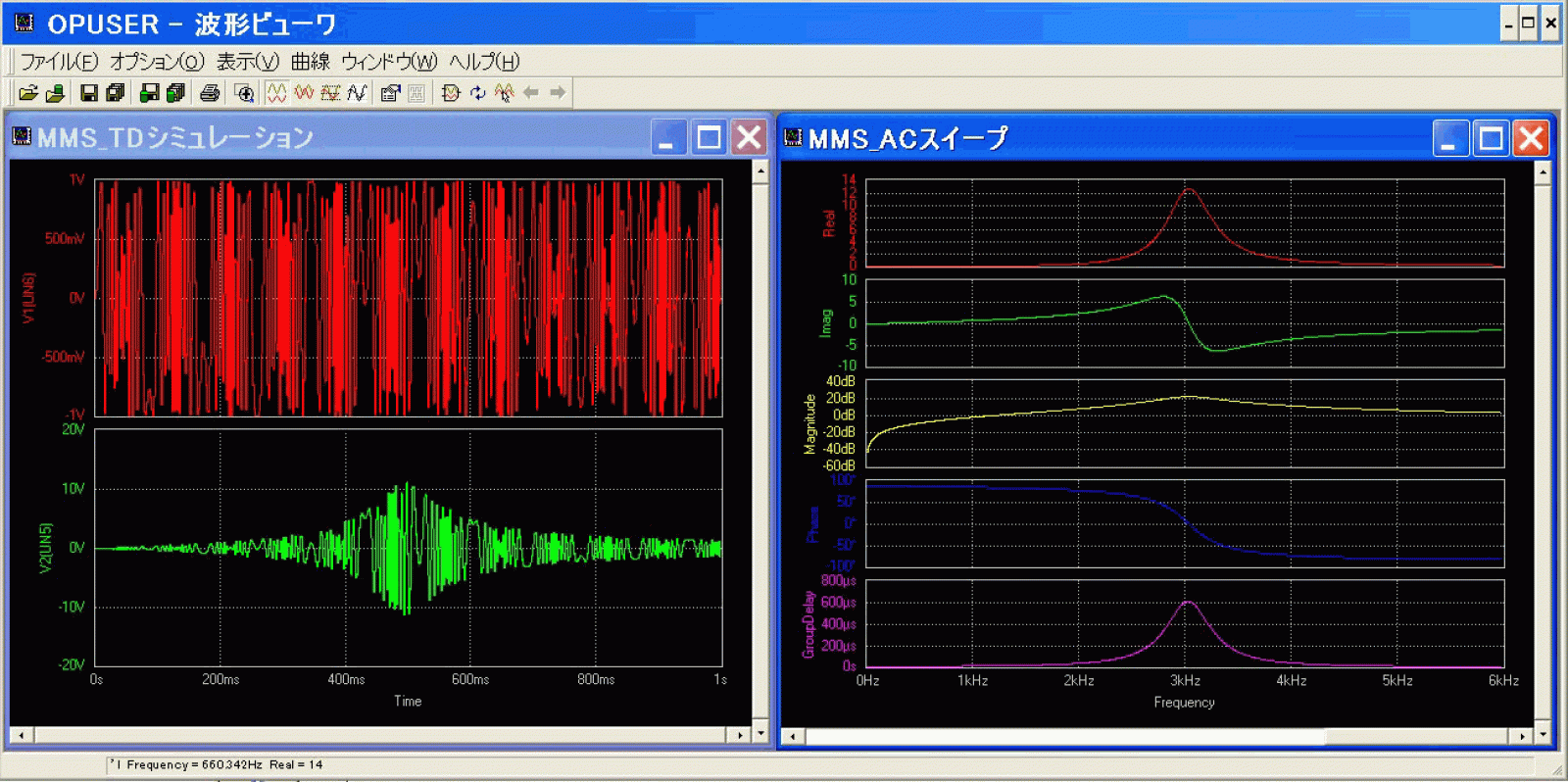The image size is (1568, 782).
Task: Toggle the stacked waveforms display icon
Action: pos(276,93)
